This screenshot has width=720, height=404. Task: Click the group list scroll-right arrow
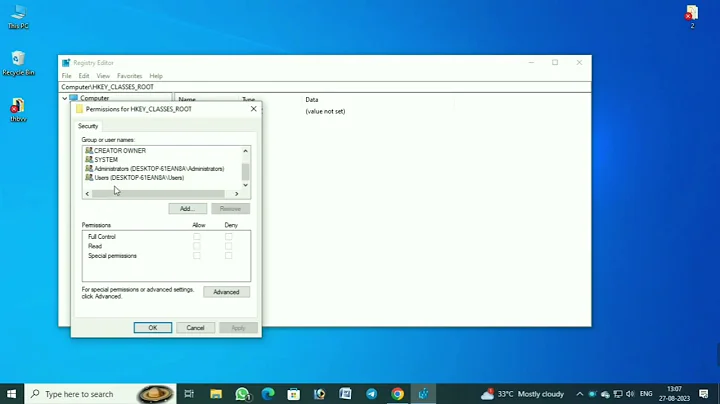pyautogui.click(x=236, y=194)
